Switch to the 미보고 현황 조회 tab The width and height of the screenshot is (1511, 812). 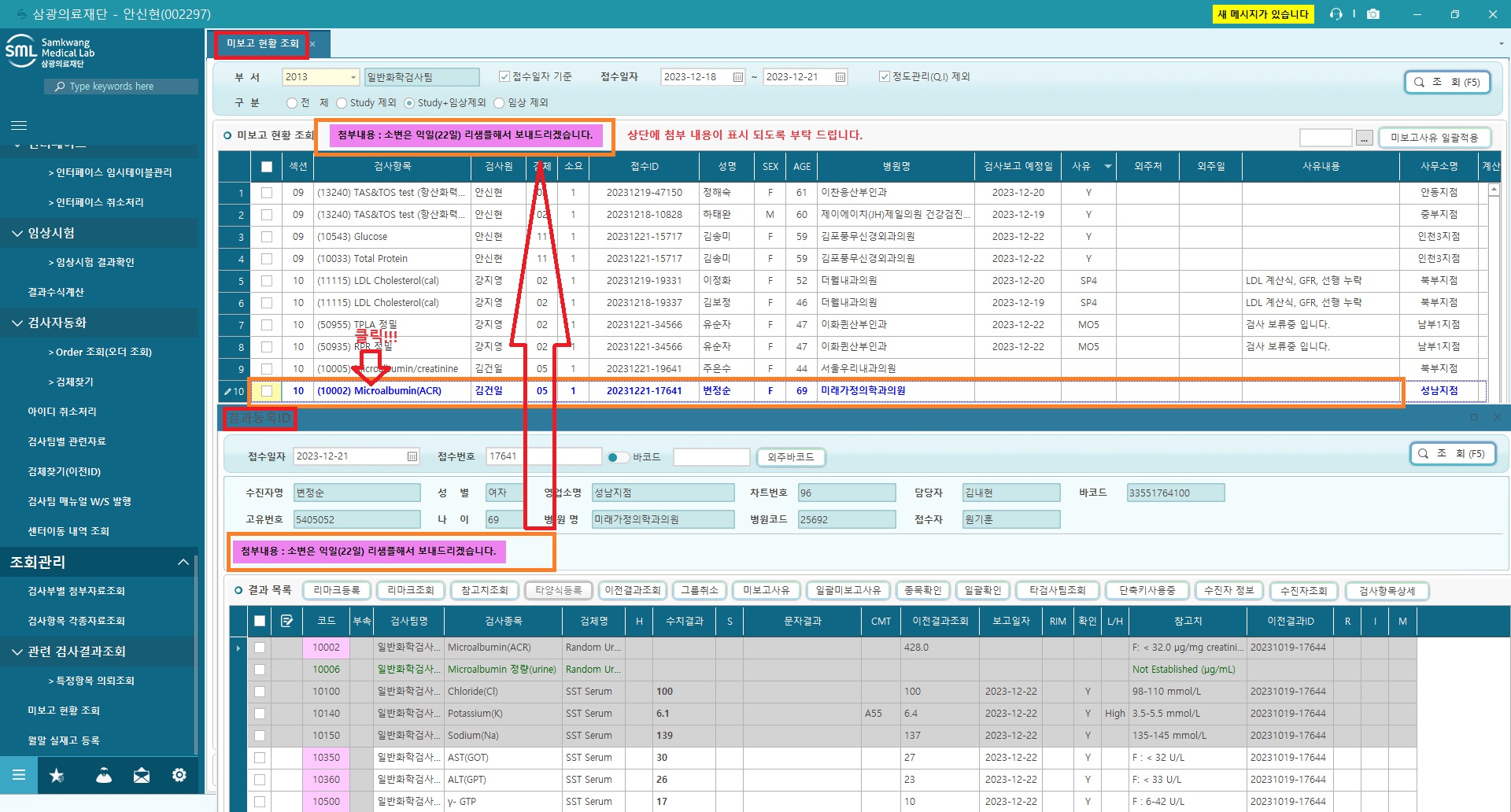point(262,43)
